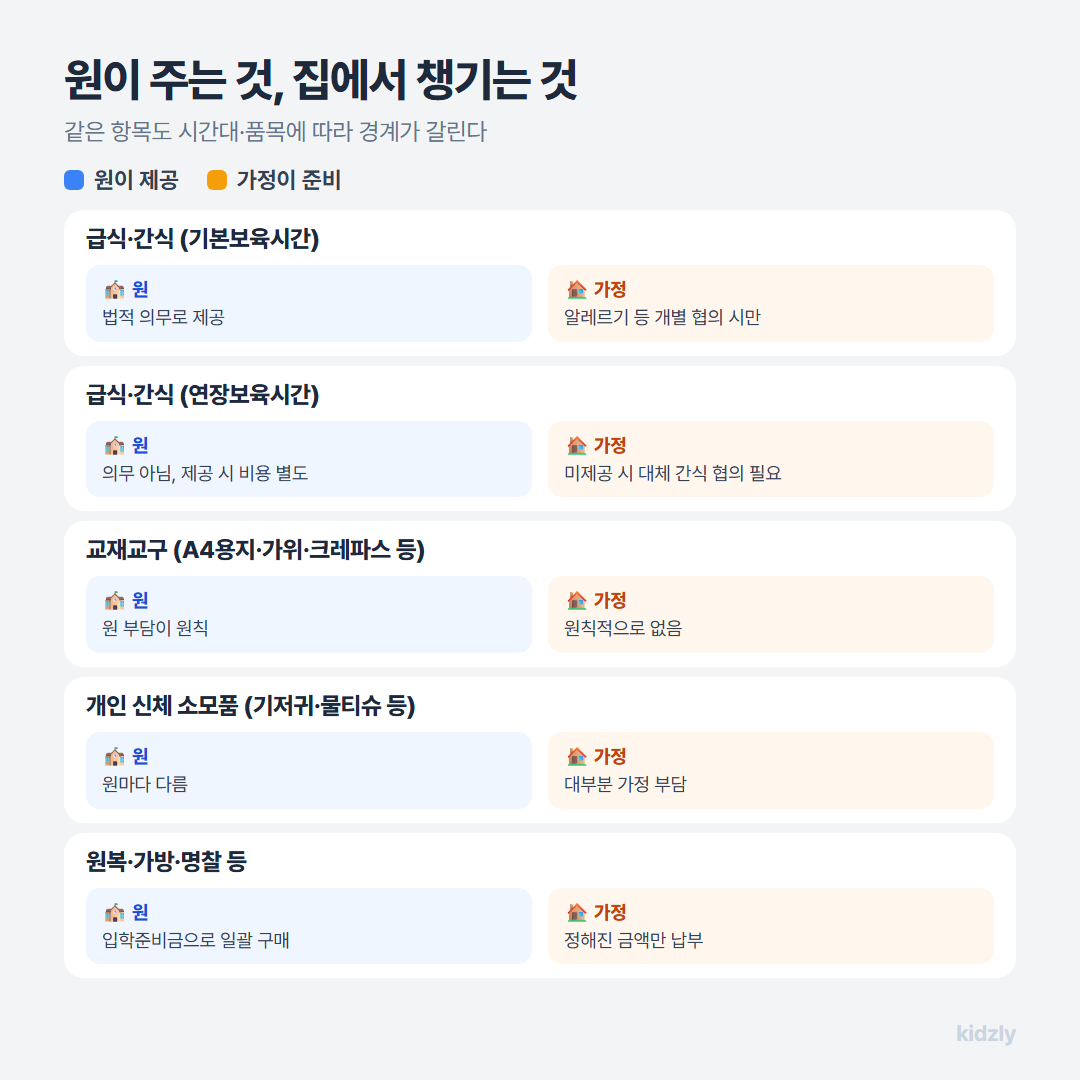Image resolution: width=1080 pixels, height=1080 pixels.
Task: Click the school icon in 연장보육시간 원 card
Action: (114, 446)
